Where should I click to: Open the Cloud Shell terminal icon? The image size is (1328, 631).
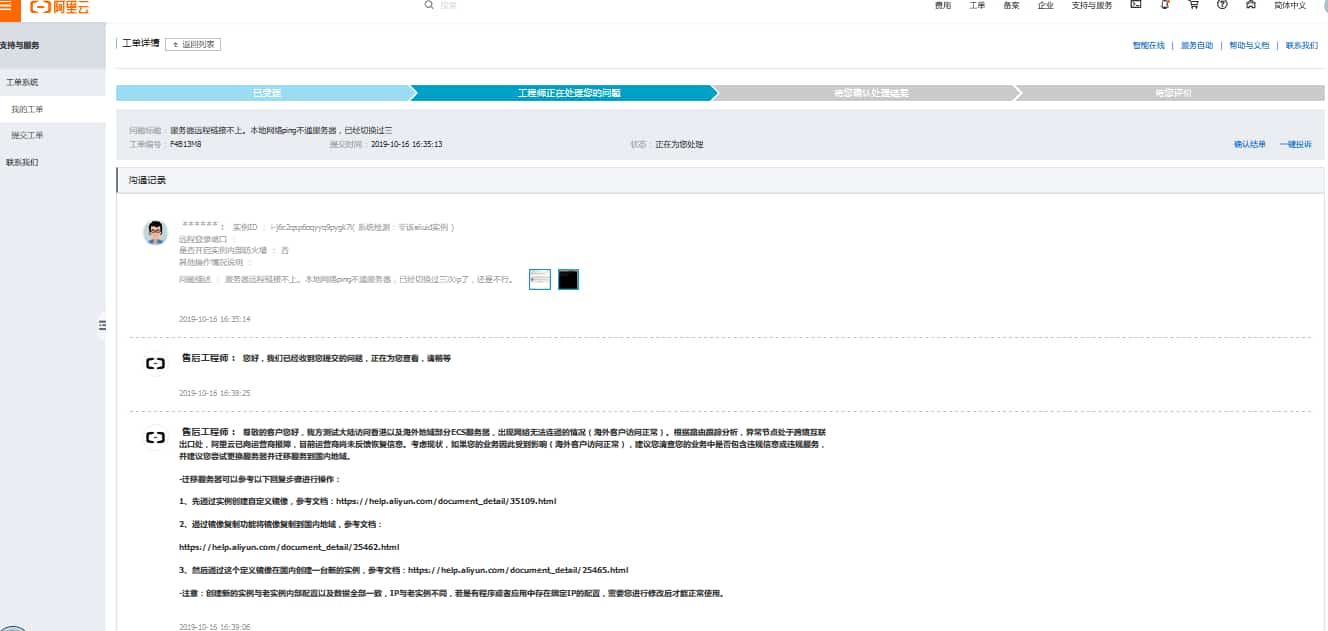pos(1135,5)
